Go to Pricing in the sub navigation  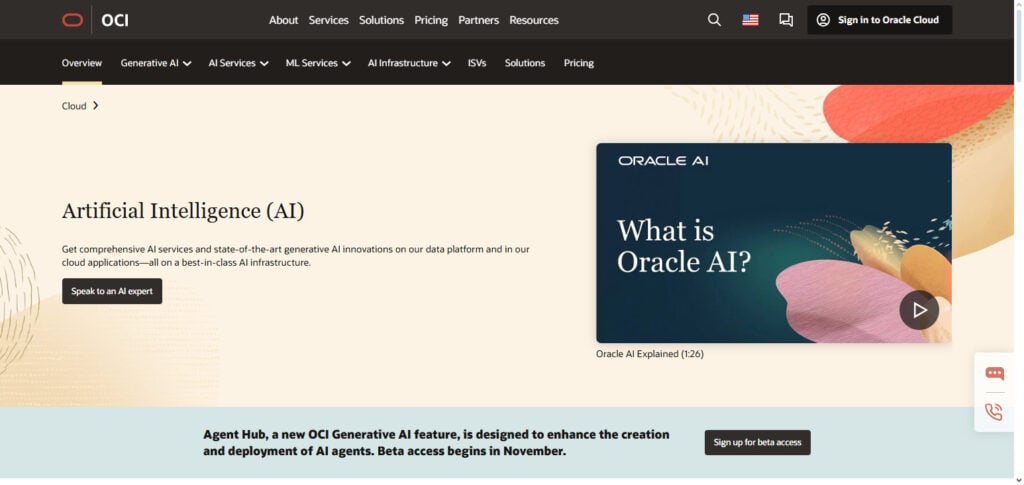(579, 63)
